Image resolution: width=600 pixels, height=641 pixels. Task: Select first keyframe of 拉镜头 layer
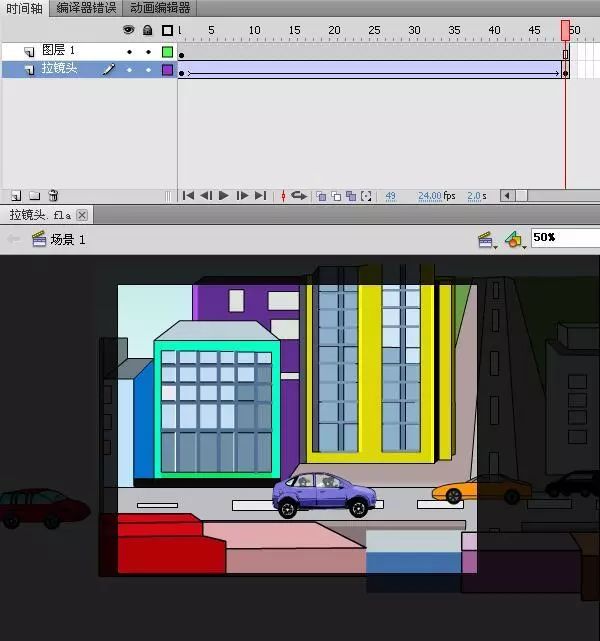click(181, 73)
